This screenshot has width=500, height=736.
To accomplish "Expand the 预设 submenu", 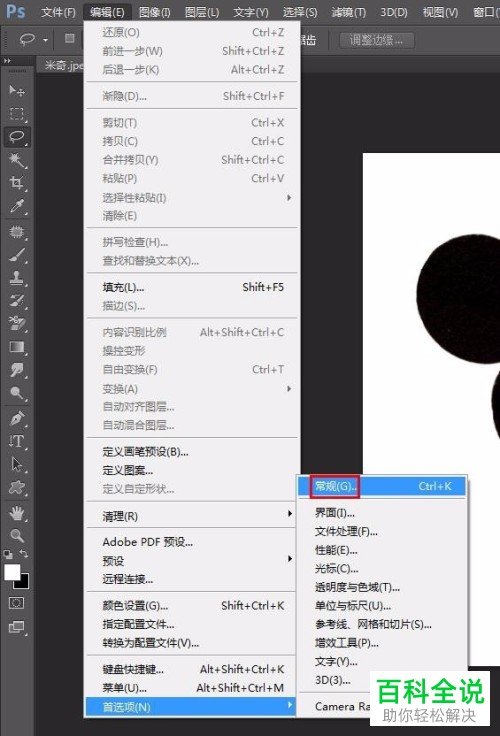I will [192, 560].
